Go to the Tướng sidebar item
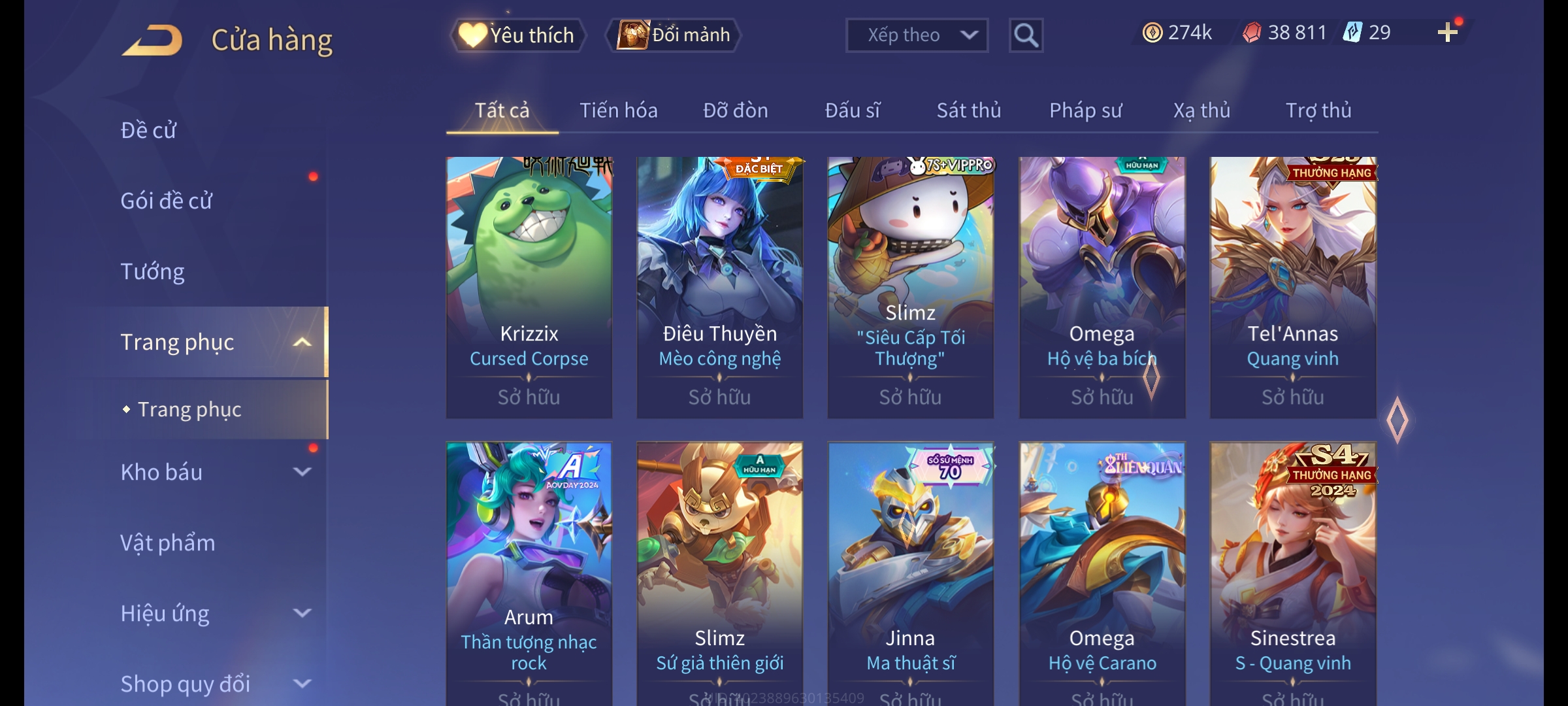The height and width of the screenshot is (706, 1568). [152, 271]
